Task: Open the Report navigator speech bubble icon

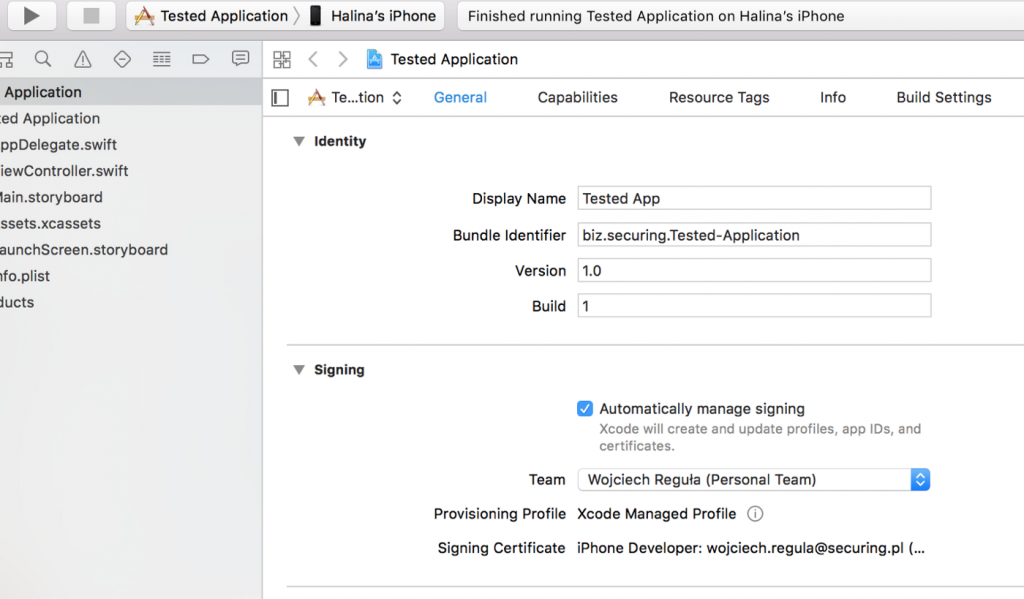Action: (x=240, y=59)
